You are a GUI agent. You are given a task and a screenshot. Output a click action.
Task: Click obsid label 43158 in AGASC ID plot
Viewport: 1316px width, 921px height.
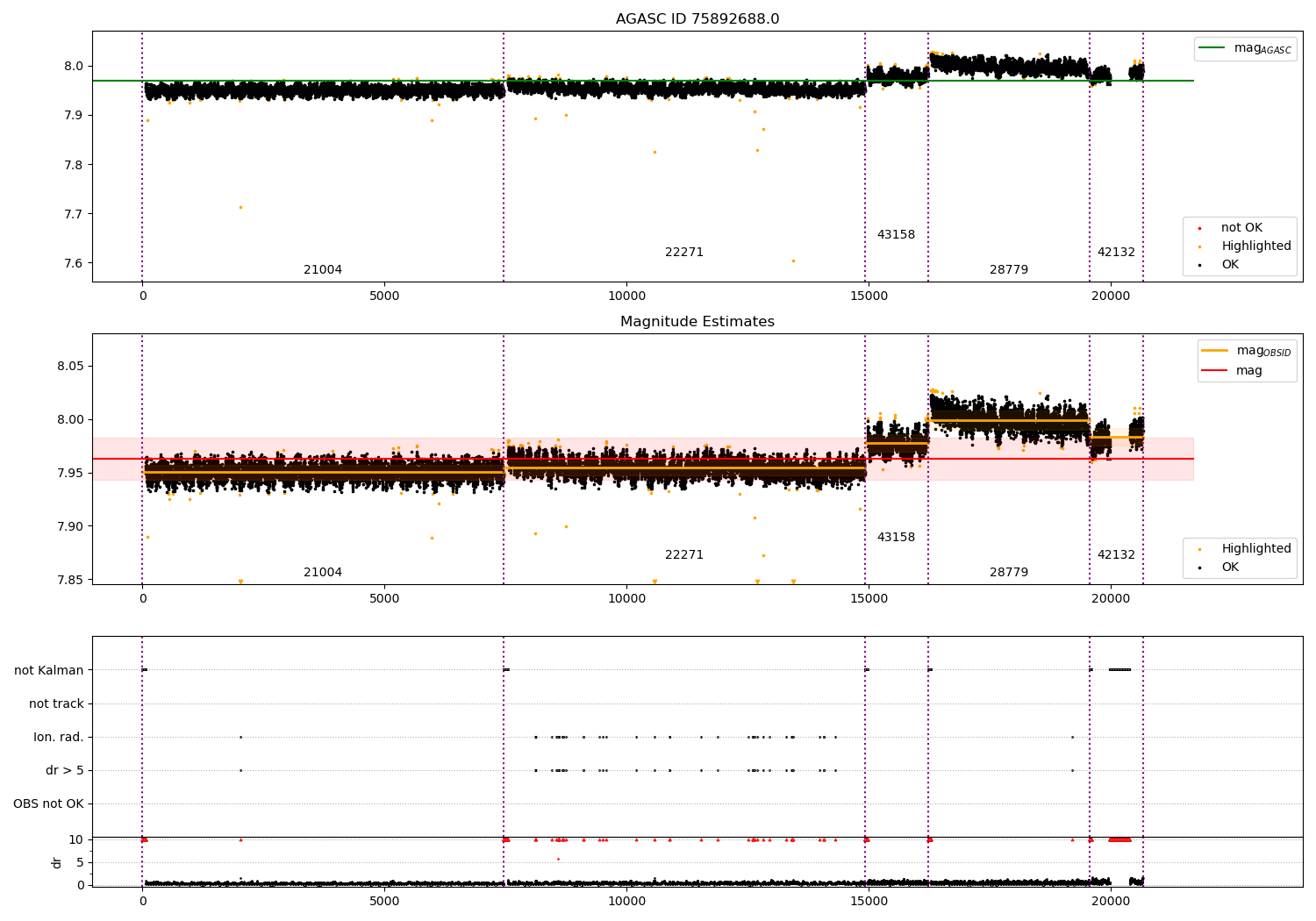click(896, 235)
